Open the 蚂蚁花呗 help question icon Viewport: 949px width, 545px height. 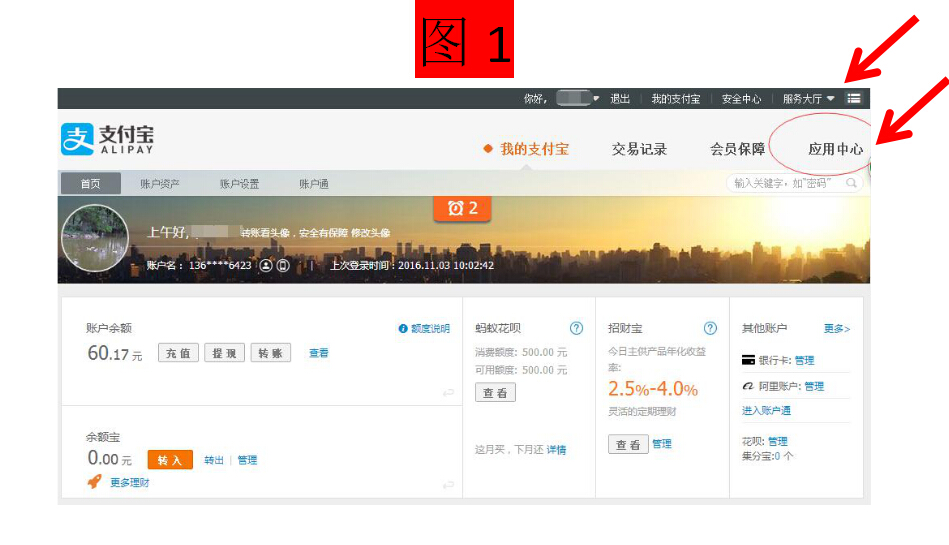576,328
